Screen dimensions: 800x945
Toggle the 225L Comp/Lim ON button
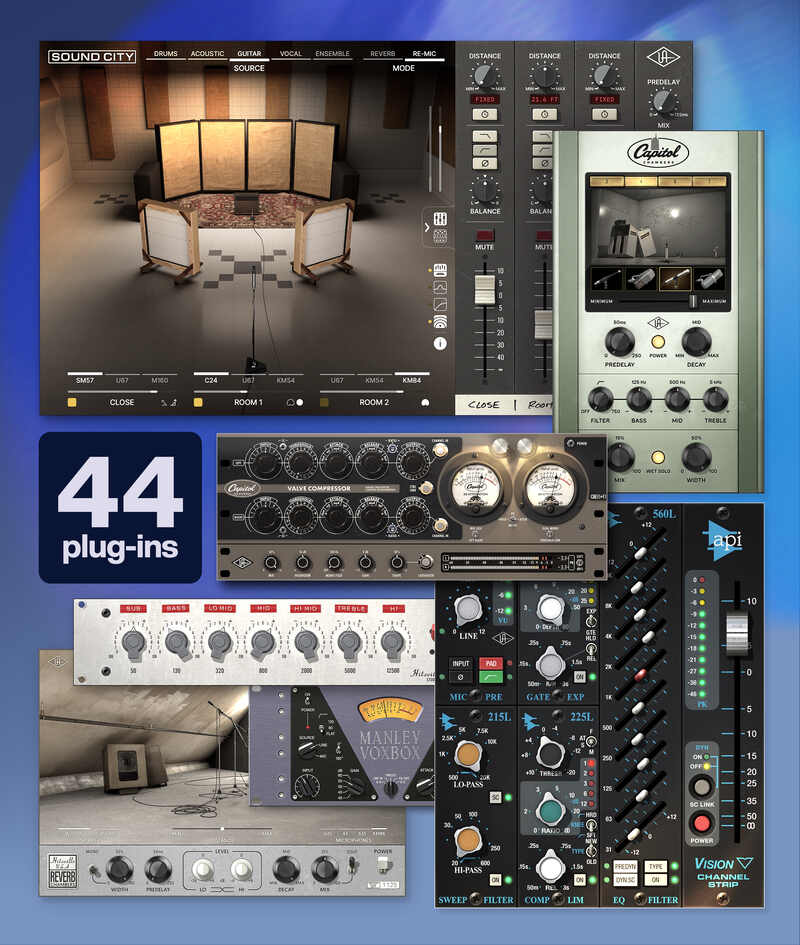tap(579, 880)
